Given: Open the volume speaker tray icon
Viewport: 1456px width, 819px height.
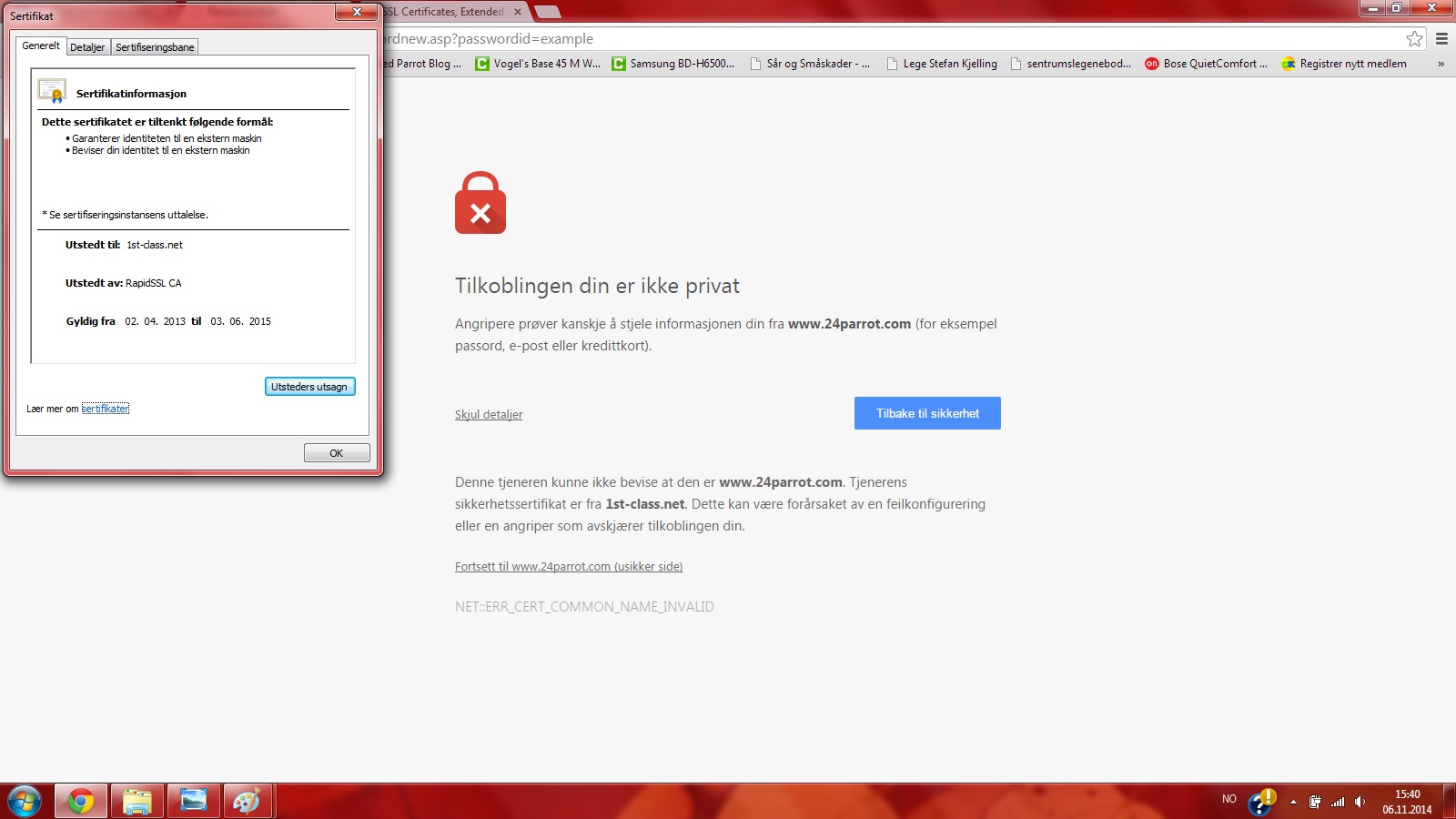Looking at the screenshot, I should (x=1360, y=802).
